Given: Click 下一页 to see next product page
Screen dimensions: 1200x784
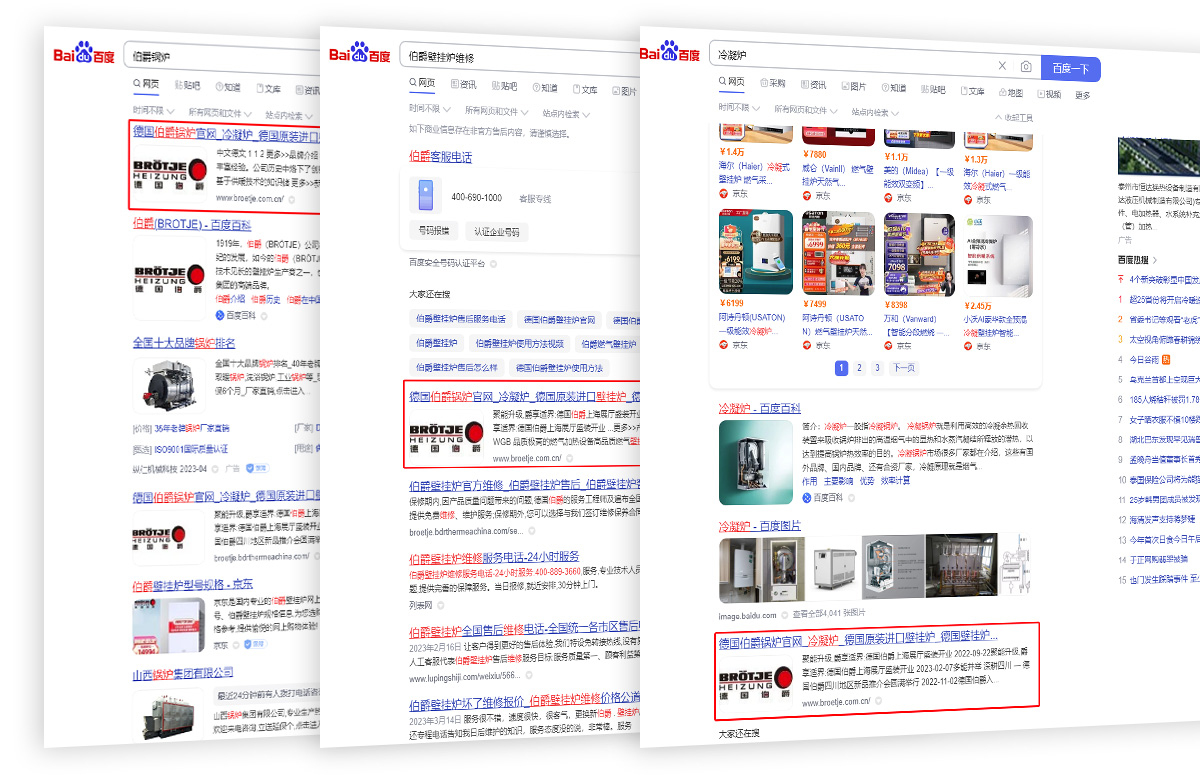Looking at the screenshot, I should tap(904, 367).
